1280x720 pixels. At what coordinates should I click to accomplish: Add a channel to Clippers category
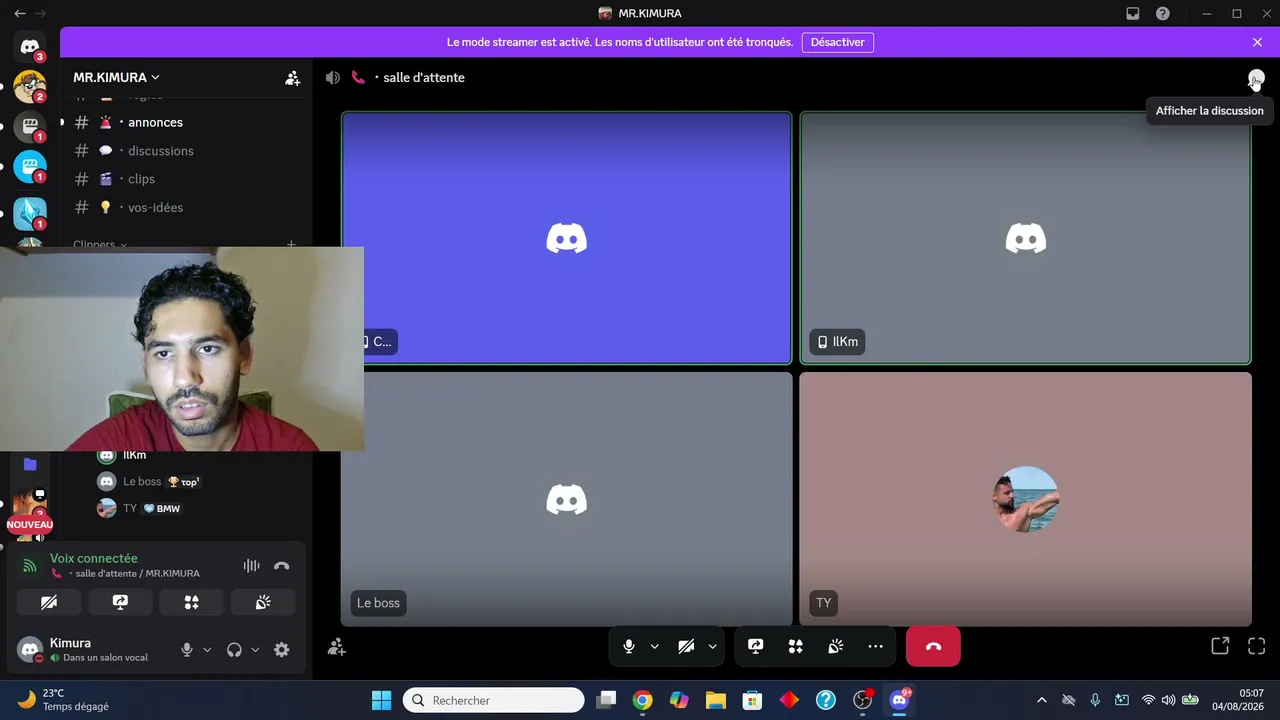(x=291, y=244)
